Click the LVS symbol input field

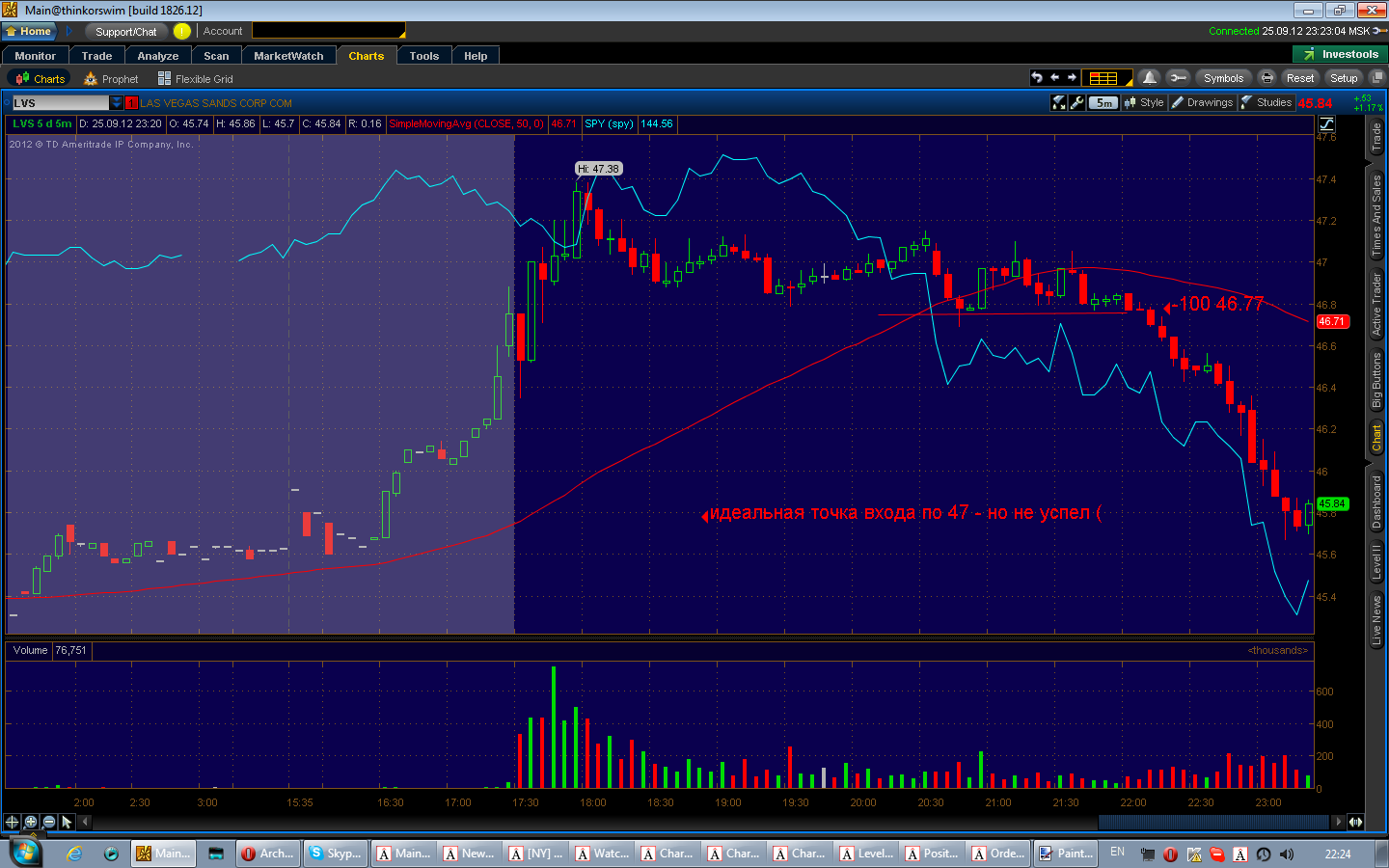click(x=60, y=102)
